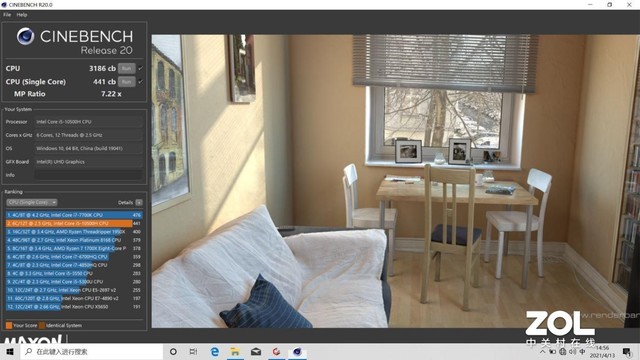This screenshot has width=640, height=360.
Task: Click the taskbar search box
Action: click(92, 351)
